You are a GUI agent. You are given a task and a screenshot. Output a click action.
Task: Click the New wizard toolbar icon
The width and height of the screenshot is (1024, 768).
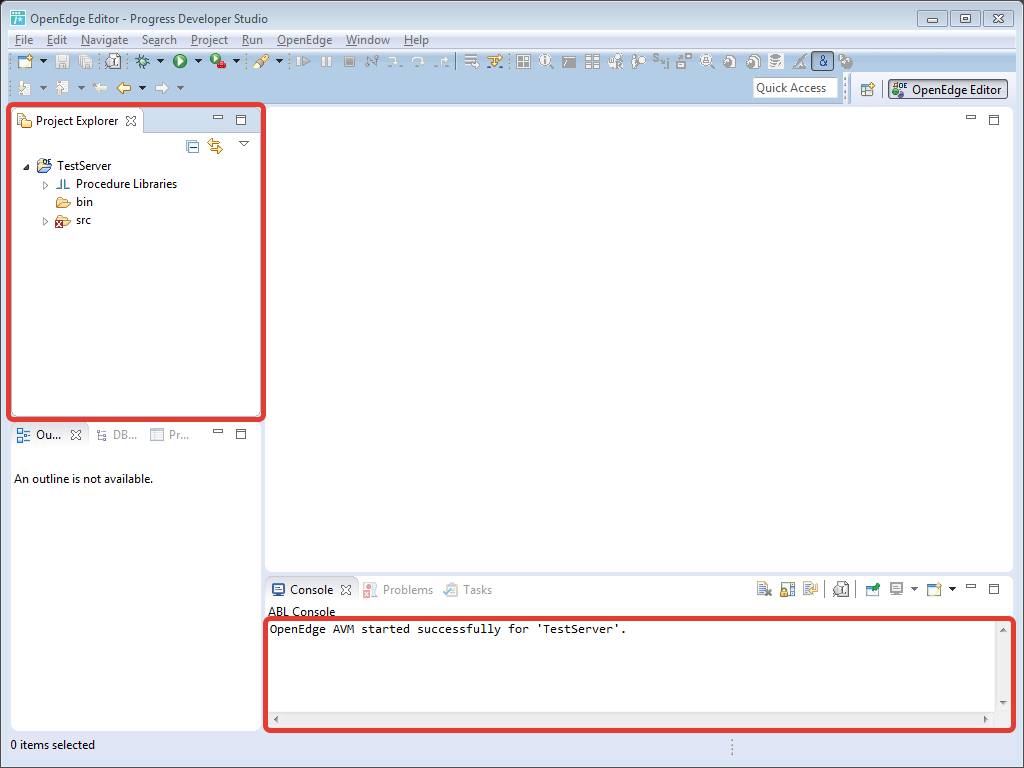25,61
